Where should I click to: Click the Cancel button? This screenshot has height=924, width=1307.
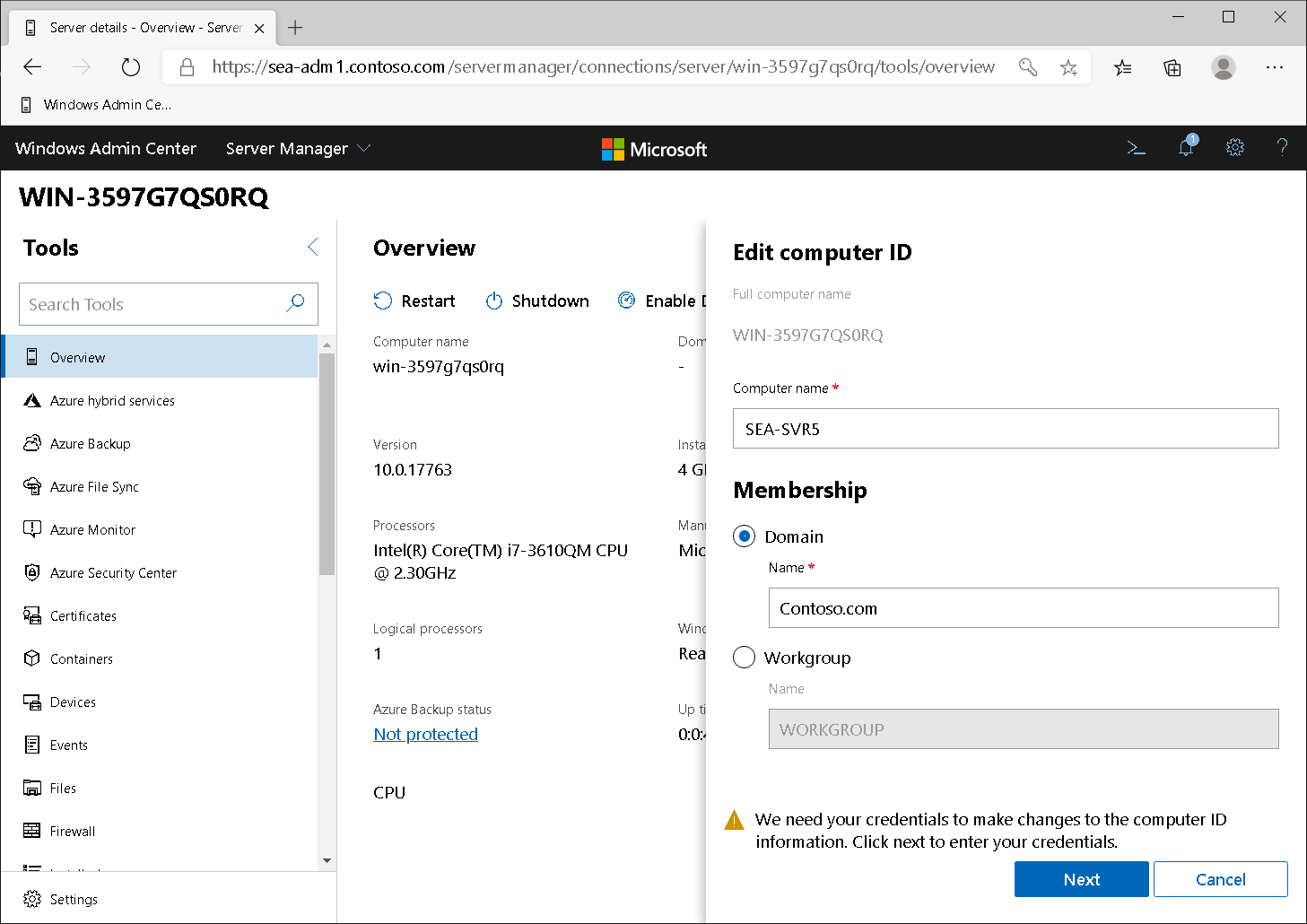click(1220, 879)
